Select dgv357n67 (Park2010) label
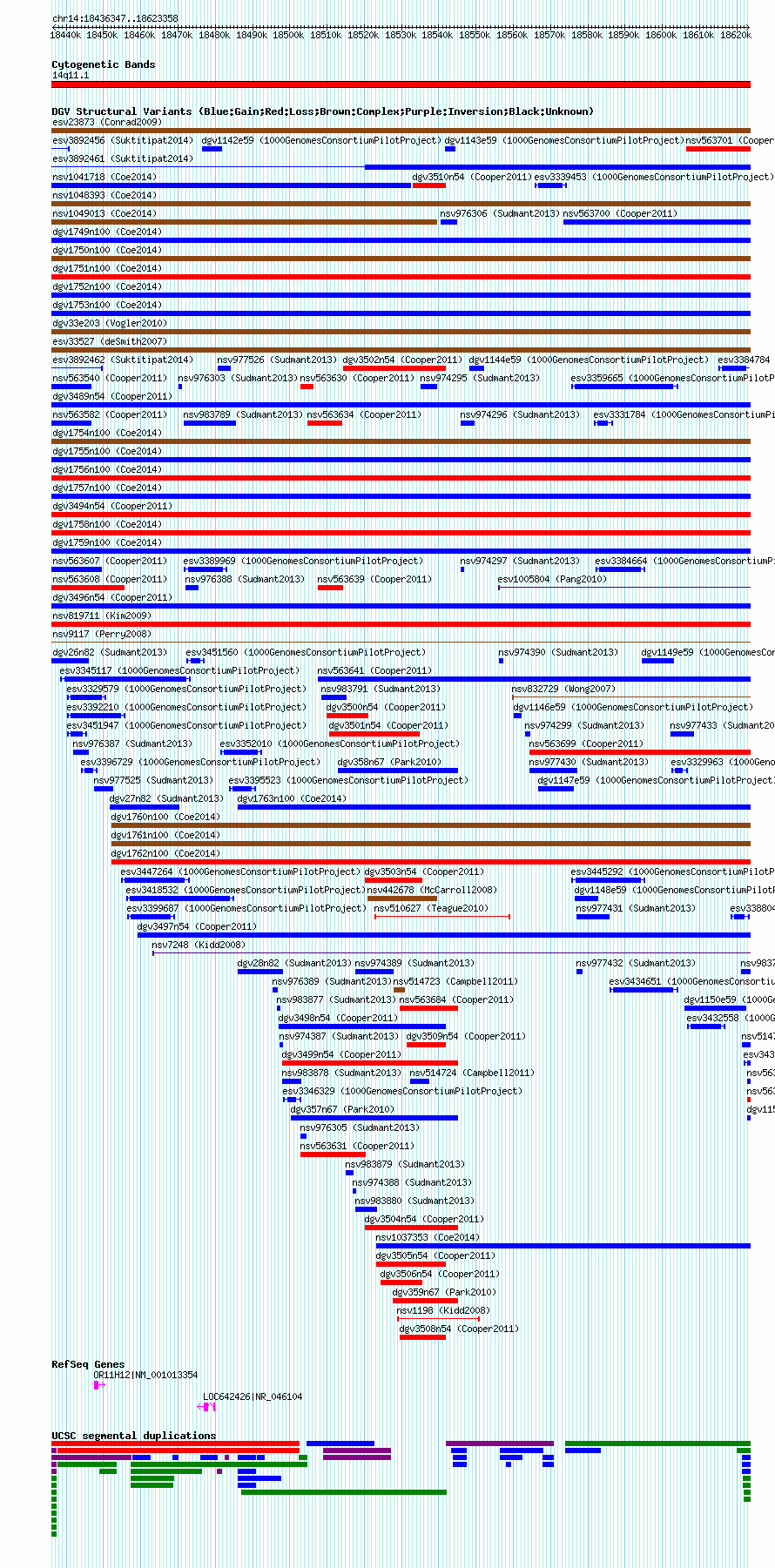 [342, 1109]
